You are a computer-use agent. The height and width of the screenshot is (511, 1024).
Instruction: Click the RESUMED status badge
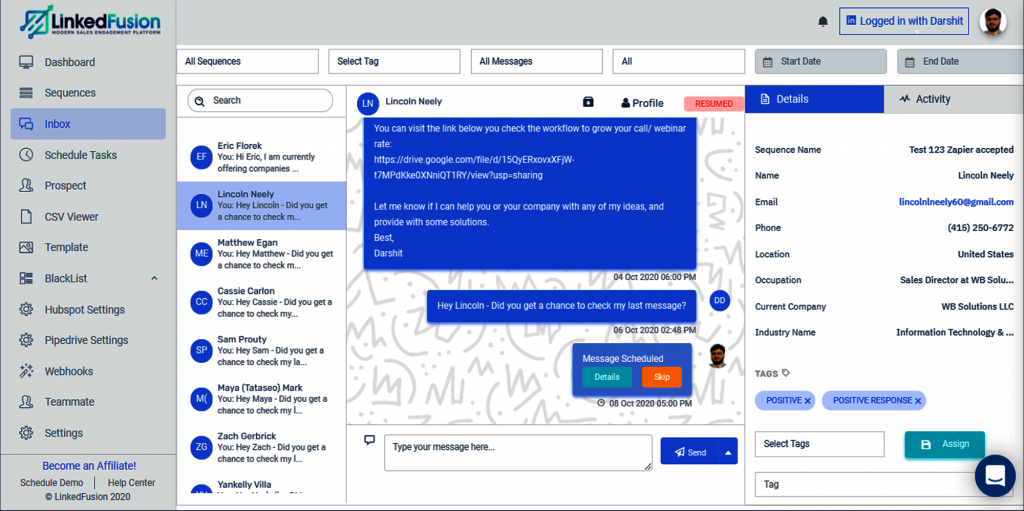pos(714,103)
